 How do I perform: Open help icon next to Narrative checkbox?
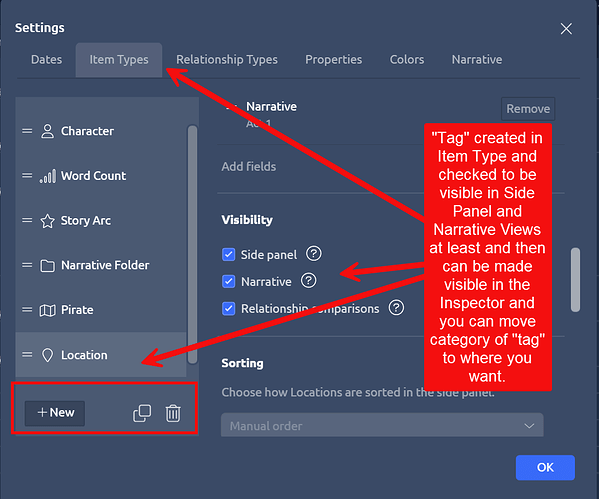(309, 281)
